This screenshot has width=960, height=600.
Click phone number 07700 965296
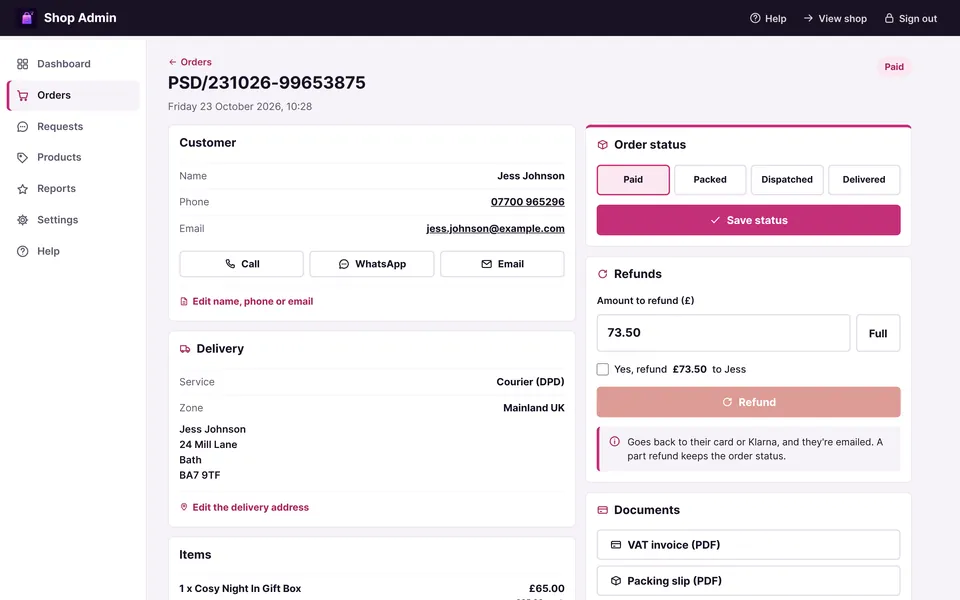click(527, 202)
